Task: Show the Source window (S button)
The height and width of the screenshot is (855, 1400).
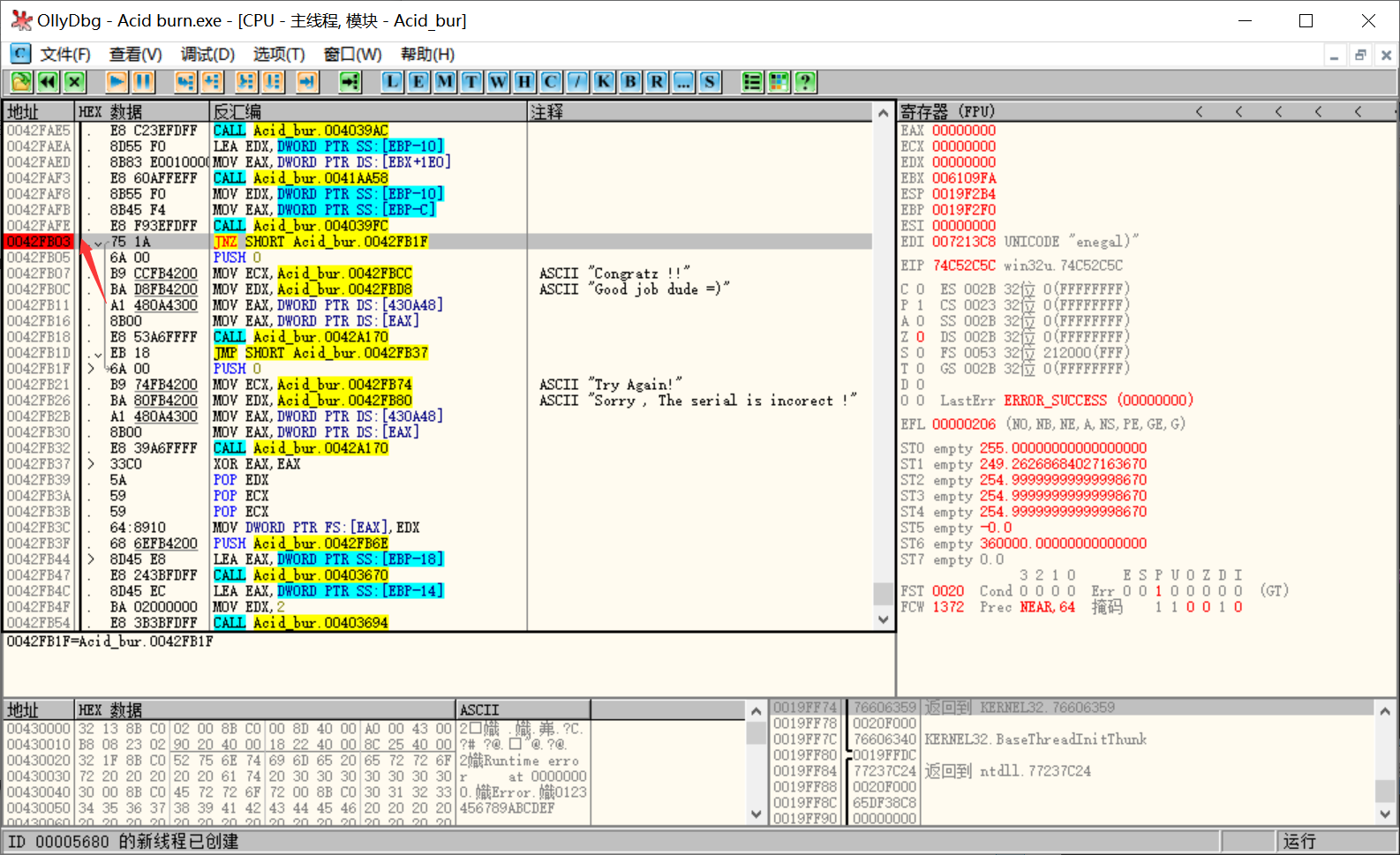Action: tap(710, 82)
